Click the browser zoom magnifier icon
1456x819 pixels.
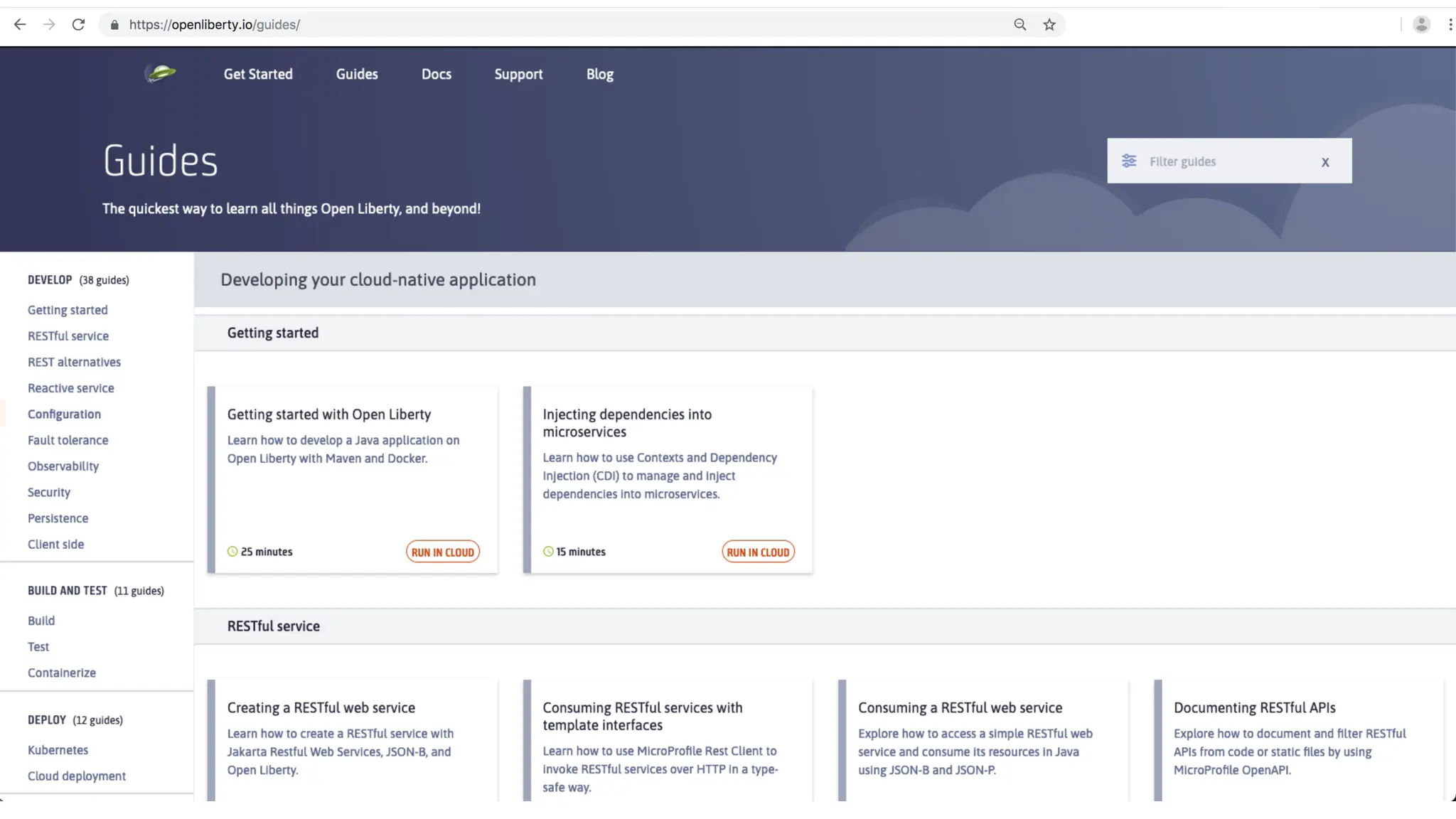tap(1020, 25)
